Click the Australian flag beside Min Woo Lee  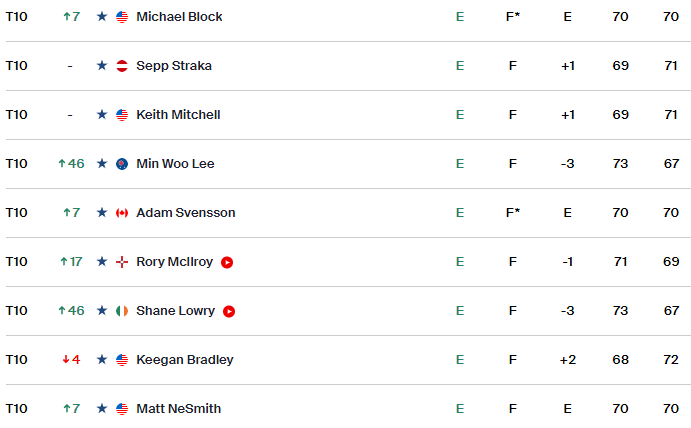(x=122, y=164)
